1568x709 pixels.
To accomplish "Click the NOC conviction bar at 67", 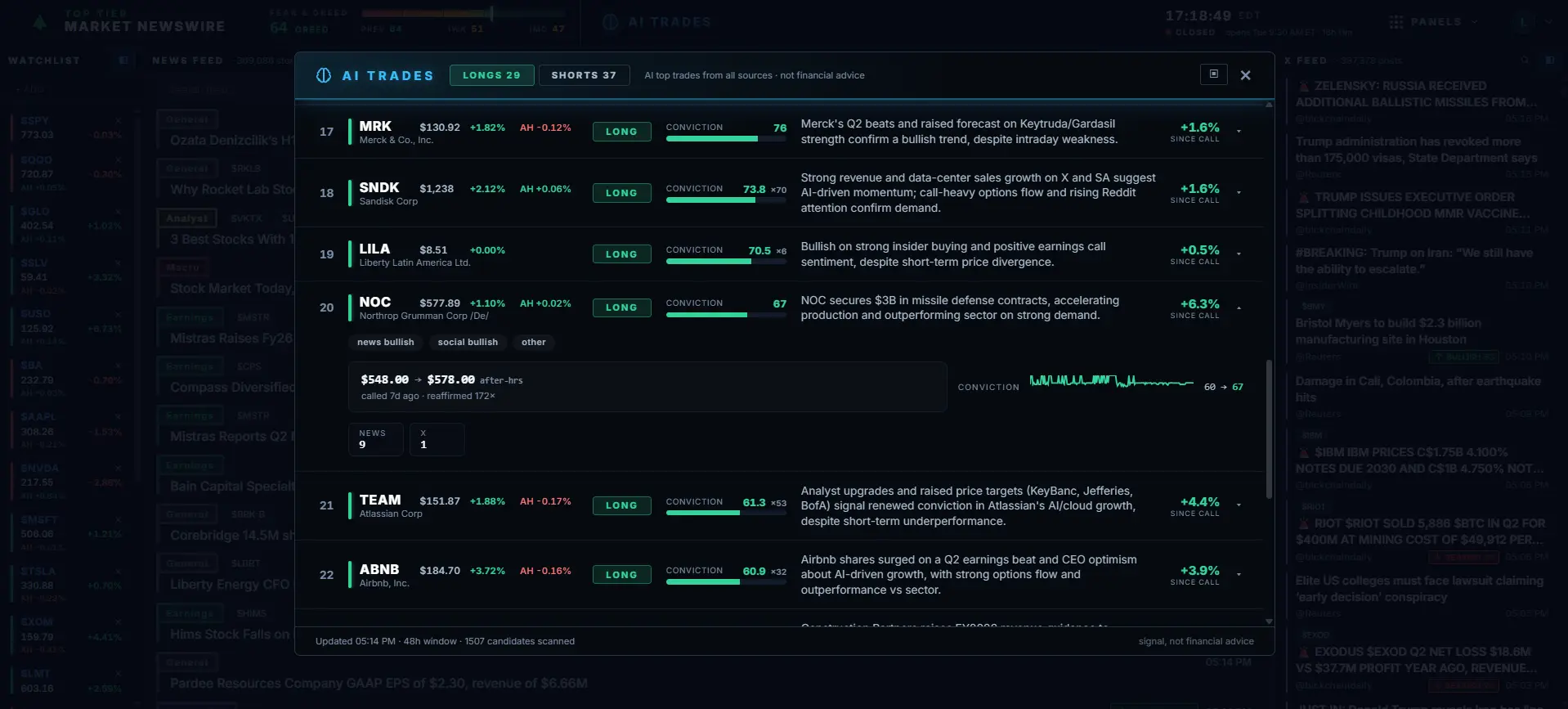I will (x=726, y=315).
